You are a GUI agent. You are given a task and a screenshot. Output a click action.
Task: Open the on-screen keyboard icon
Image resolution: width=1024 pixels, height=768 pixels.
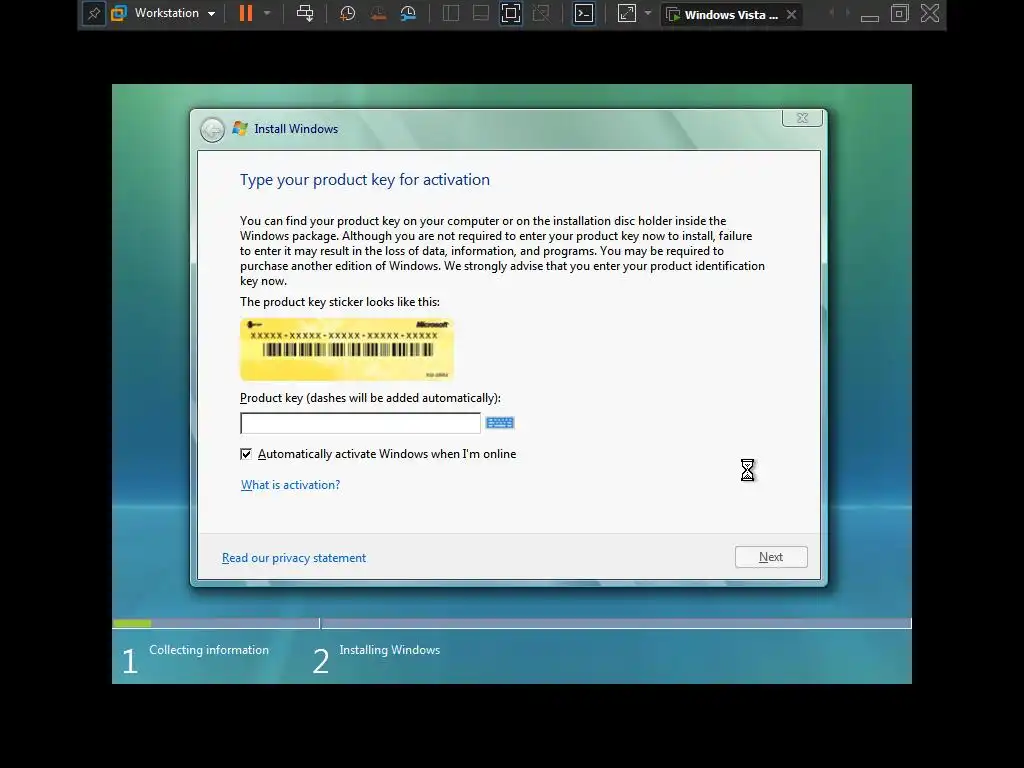(500, 423)
